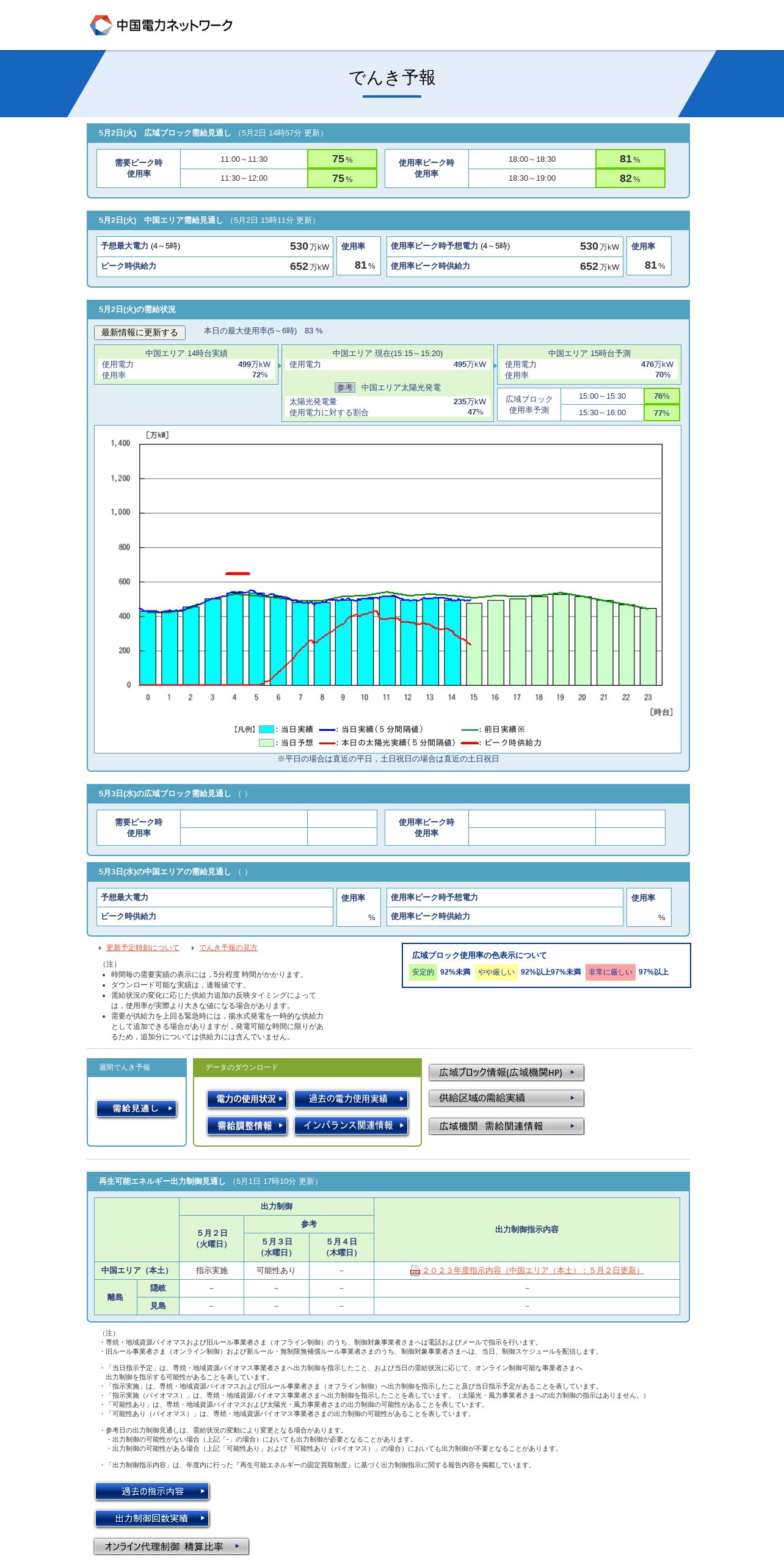The height and width of the screenshot is (1568, 784).
Task: Open the 過去の指示内容 button
Action: 152,1491
